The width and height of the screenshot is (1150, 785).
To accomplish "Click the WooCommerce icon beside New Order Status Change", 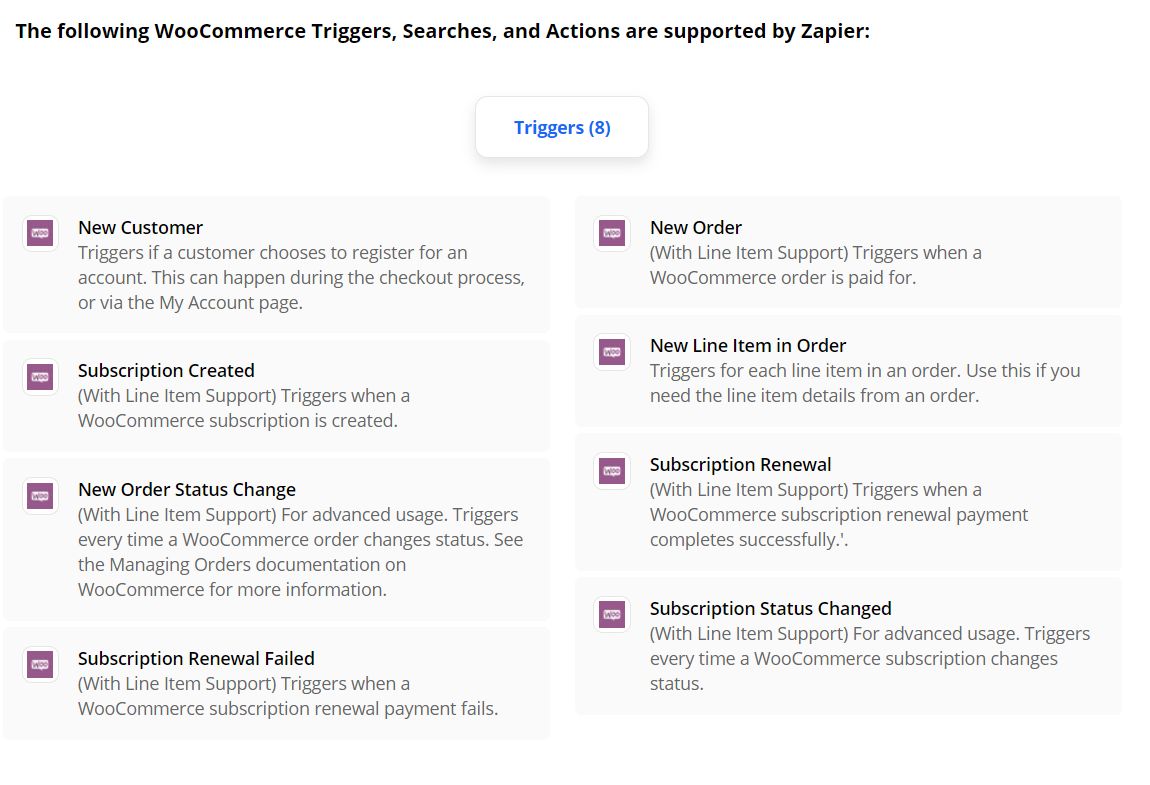I will [40, 496].
